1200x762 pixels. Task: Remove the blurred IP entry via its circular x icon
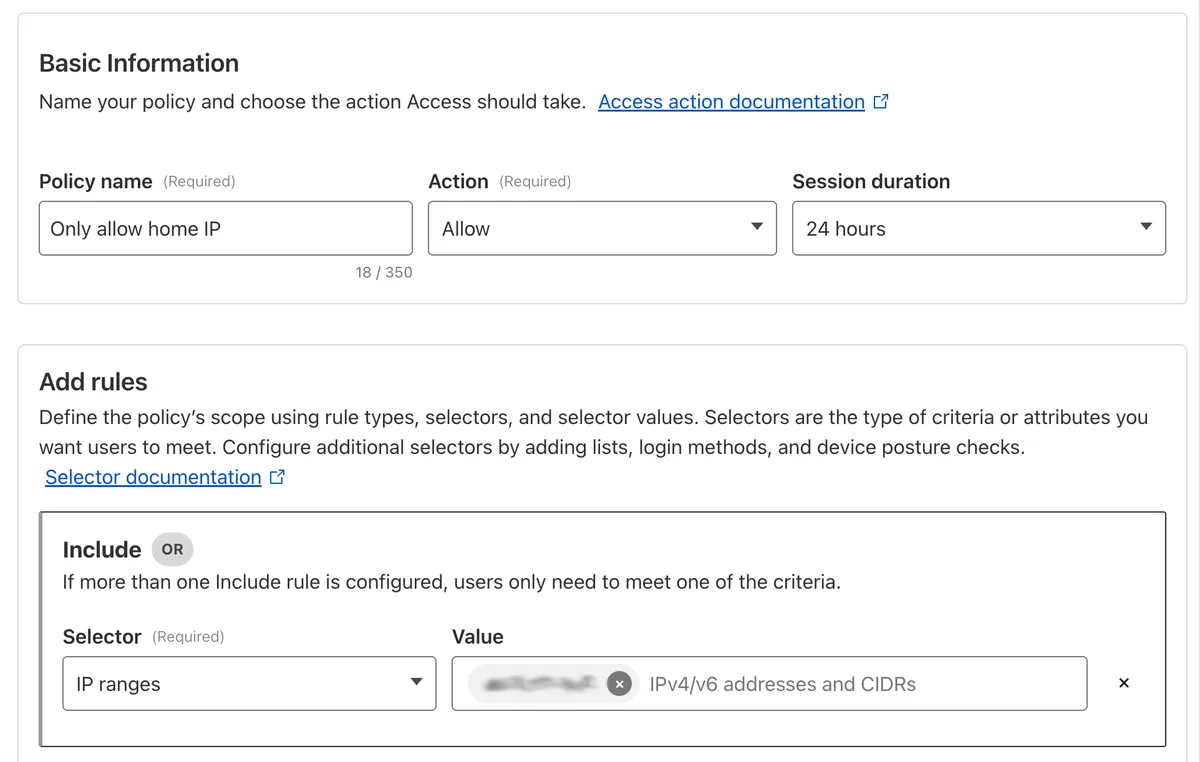619,684
